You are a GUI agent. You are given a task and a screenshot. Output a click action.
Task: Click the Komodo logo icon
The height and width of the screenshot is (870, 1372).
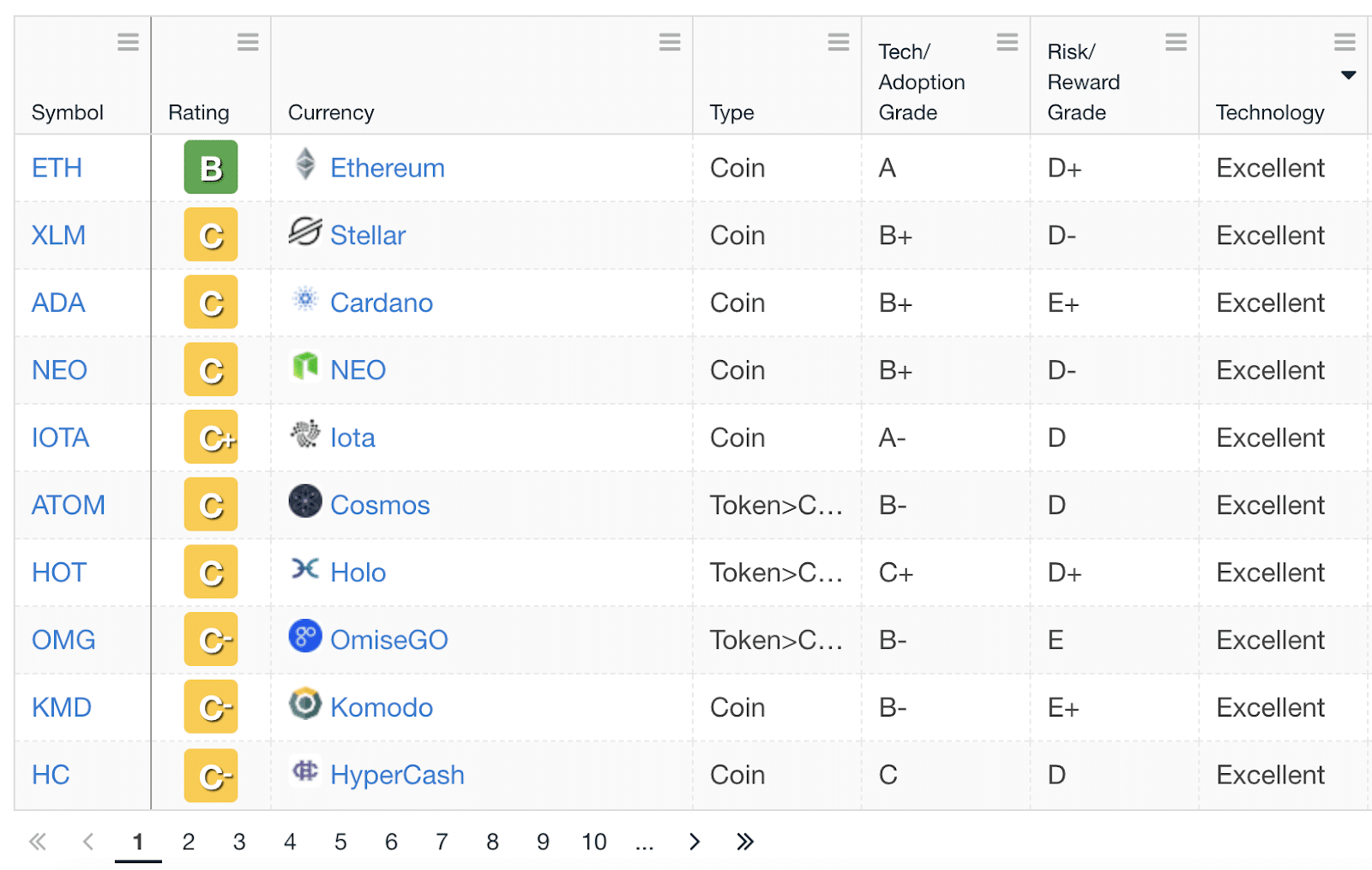(305, 704)
